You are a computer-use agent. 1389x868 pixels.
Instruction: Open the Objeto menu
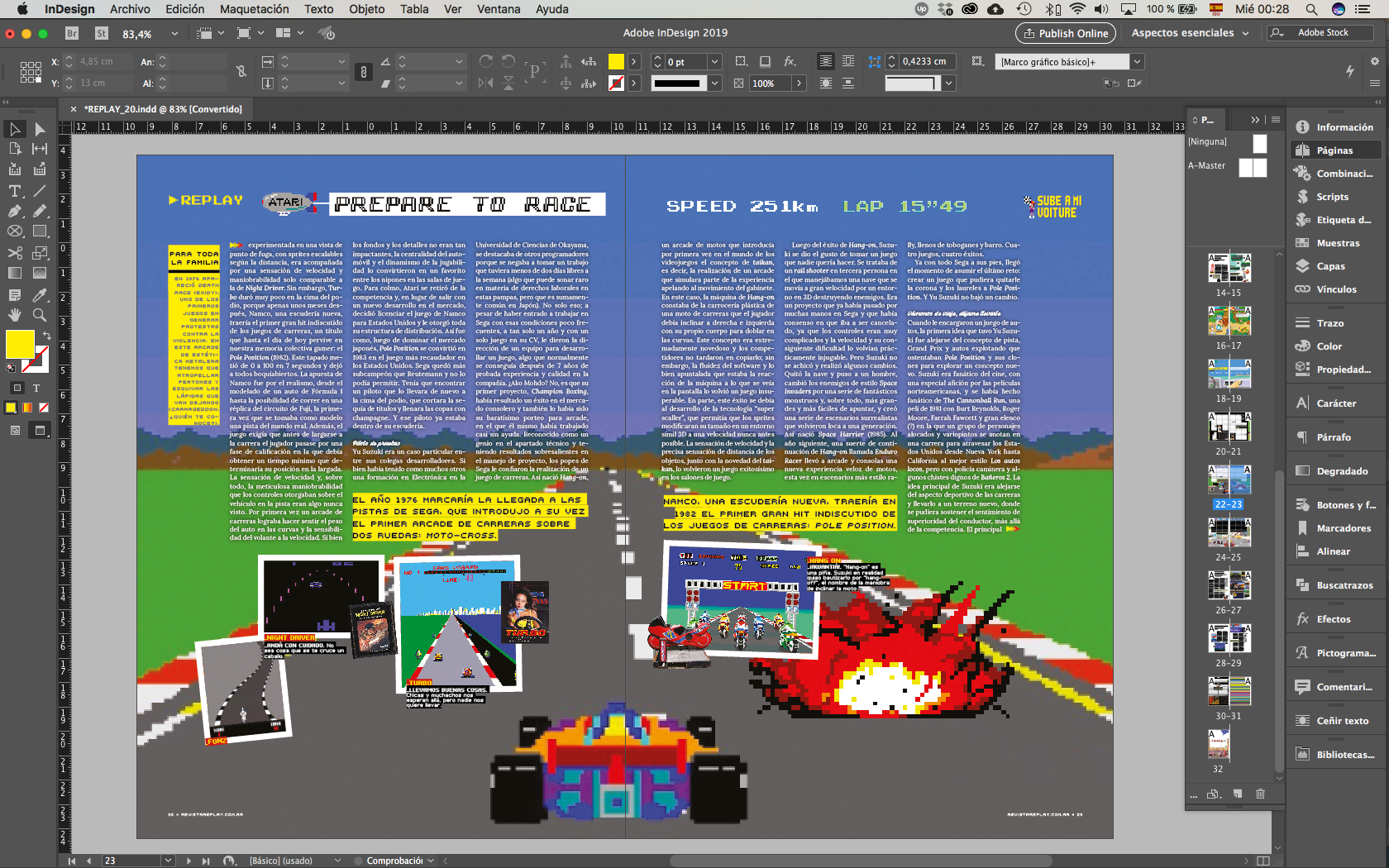point(366,9)
